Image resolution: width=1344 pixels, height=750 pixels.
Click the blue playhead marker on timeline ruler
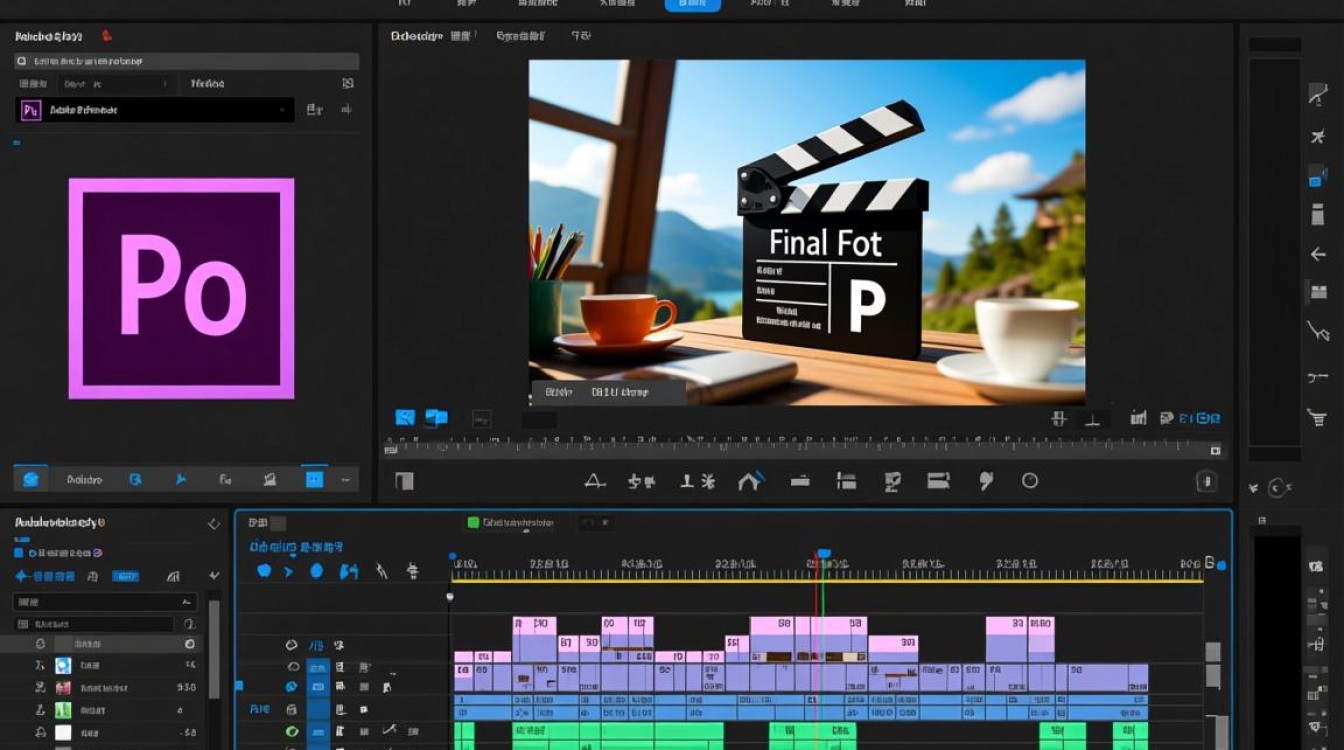pos(823,554)
